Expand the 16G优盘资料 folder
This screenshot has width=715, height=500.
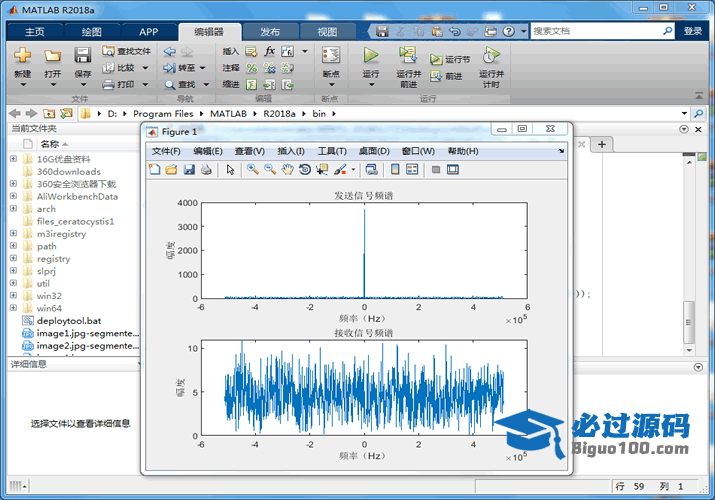click(x=13, y=159)
